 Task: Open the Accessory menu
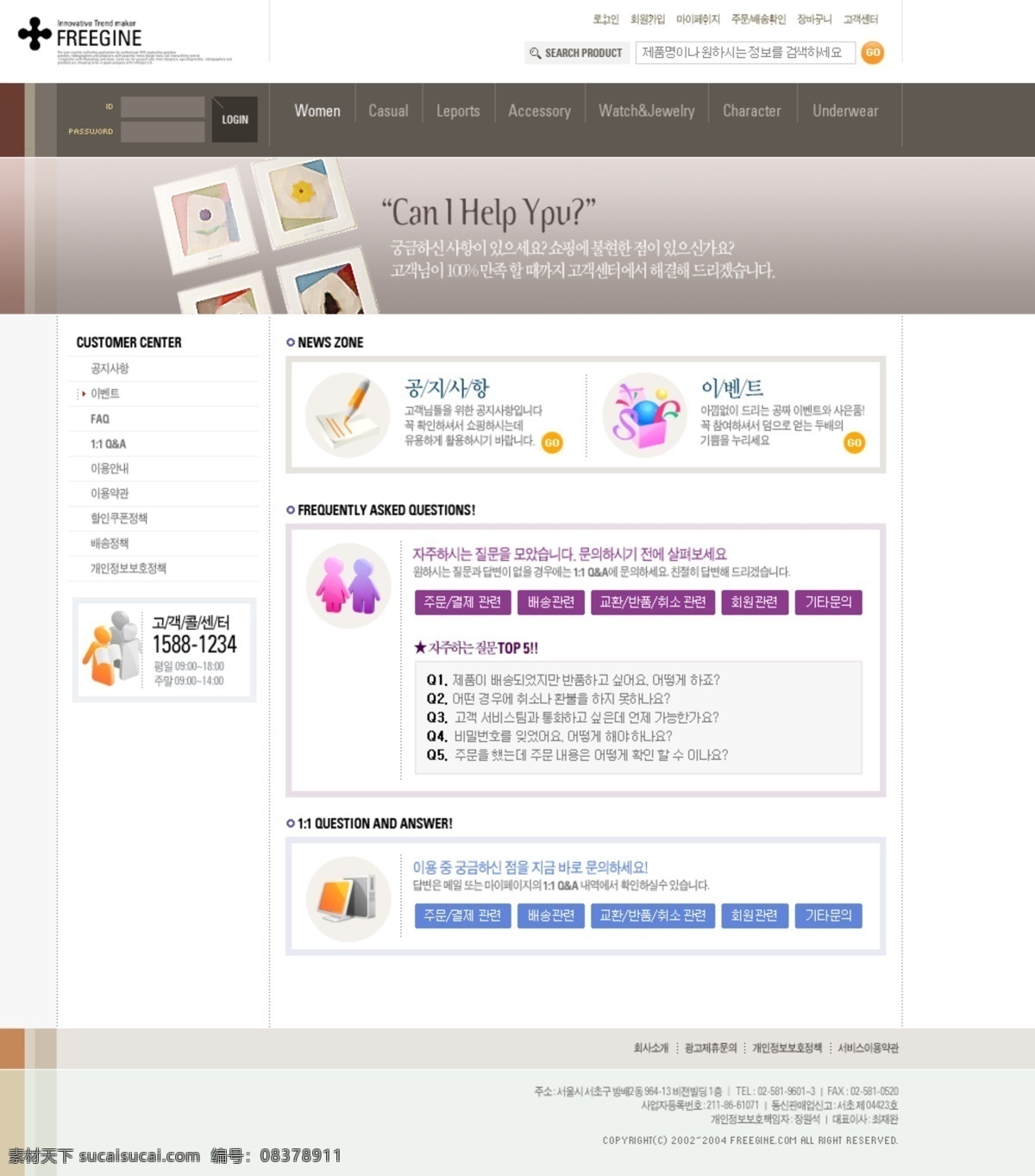click(539, 111)
